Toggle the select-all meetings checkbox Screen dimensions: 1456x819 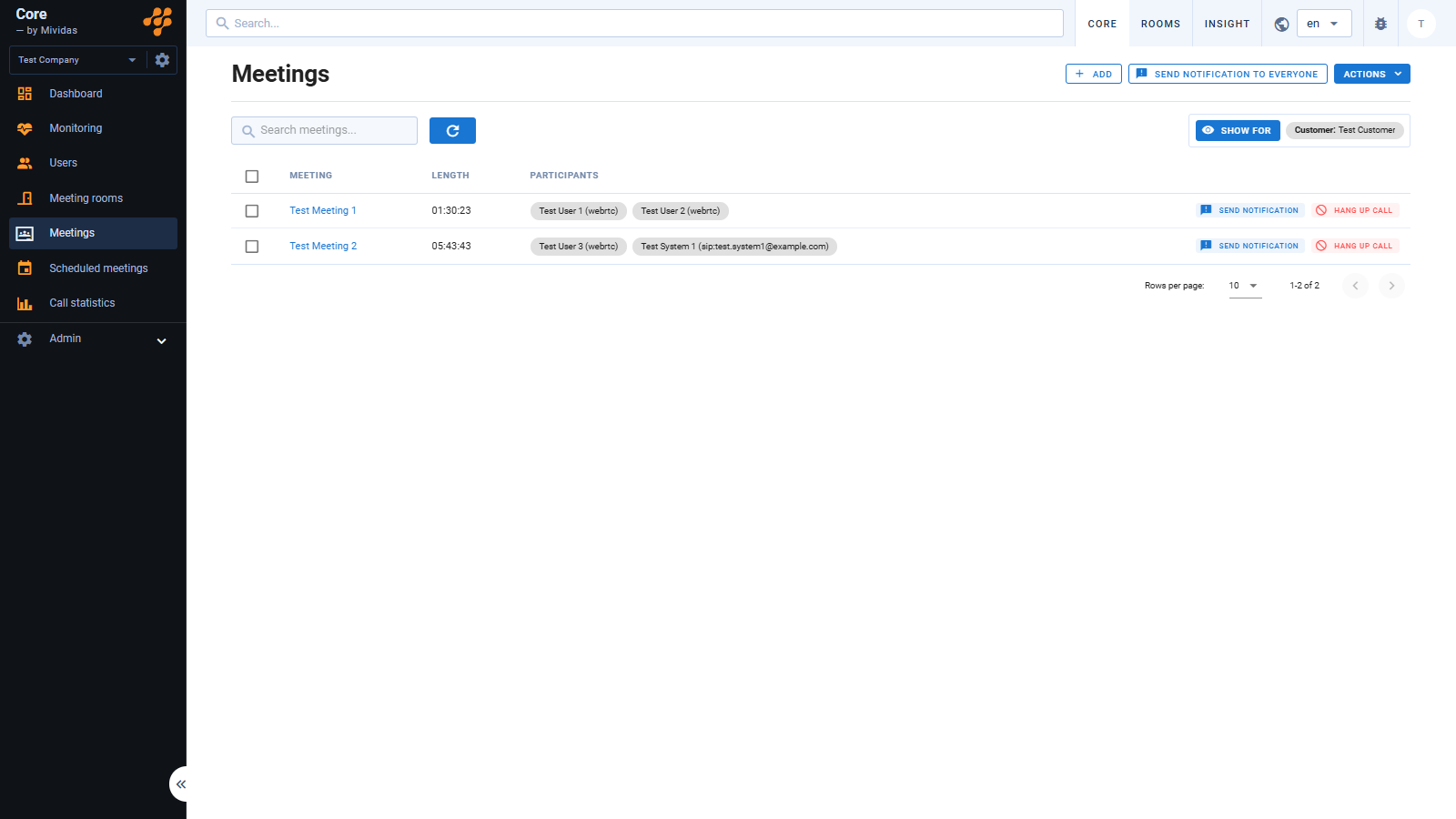tap(252, 177)
